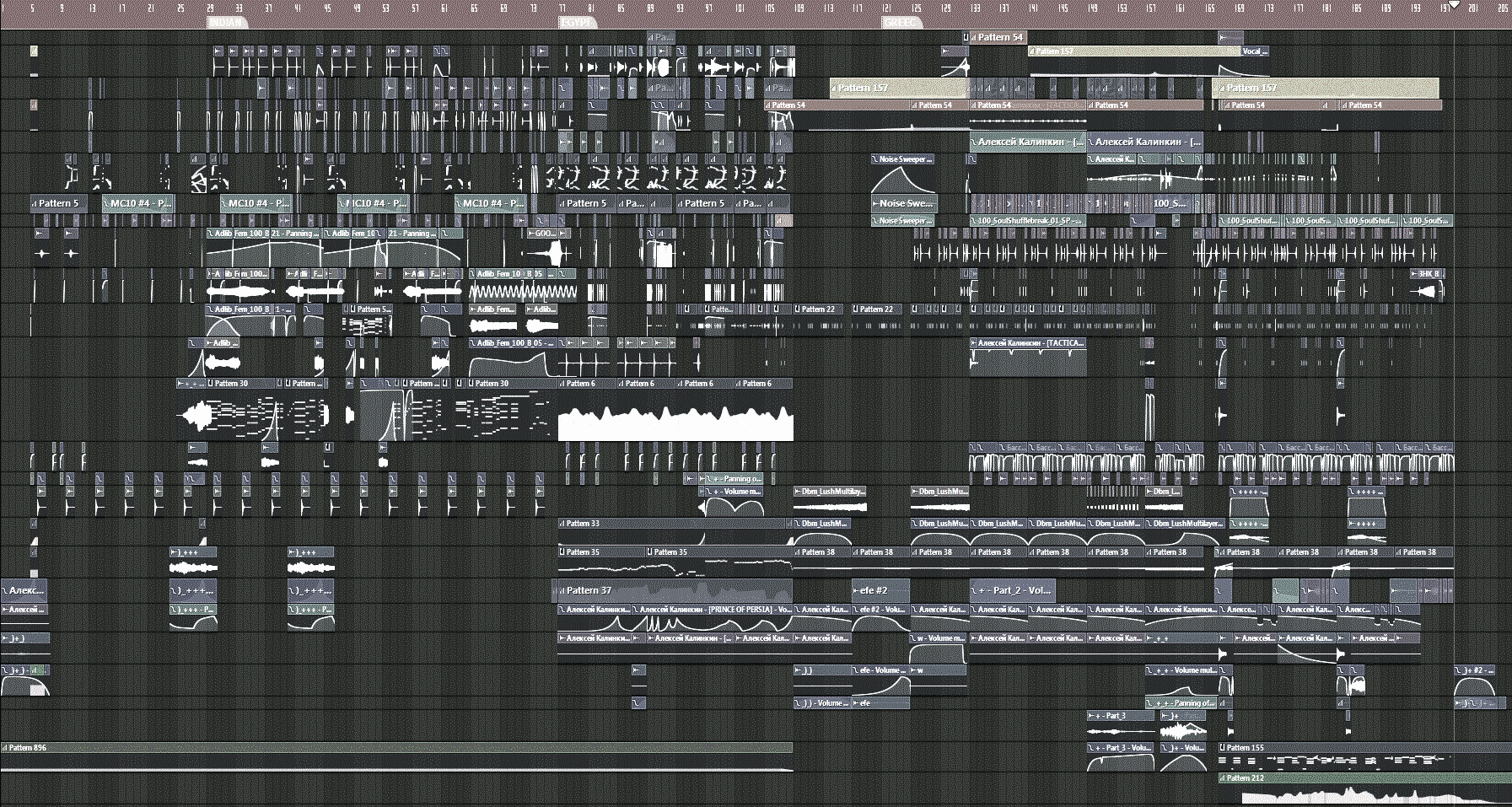Select the 'Panning o...' clip above 'Volume m...'
Screen dimensions: 1512x807
[734, 479]
